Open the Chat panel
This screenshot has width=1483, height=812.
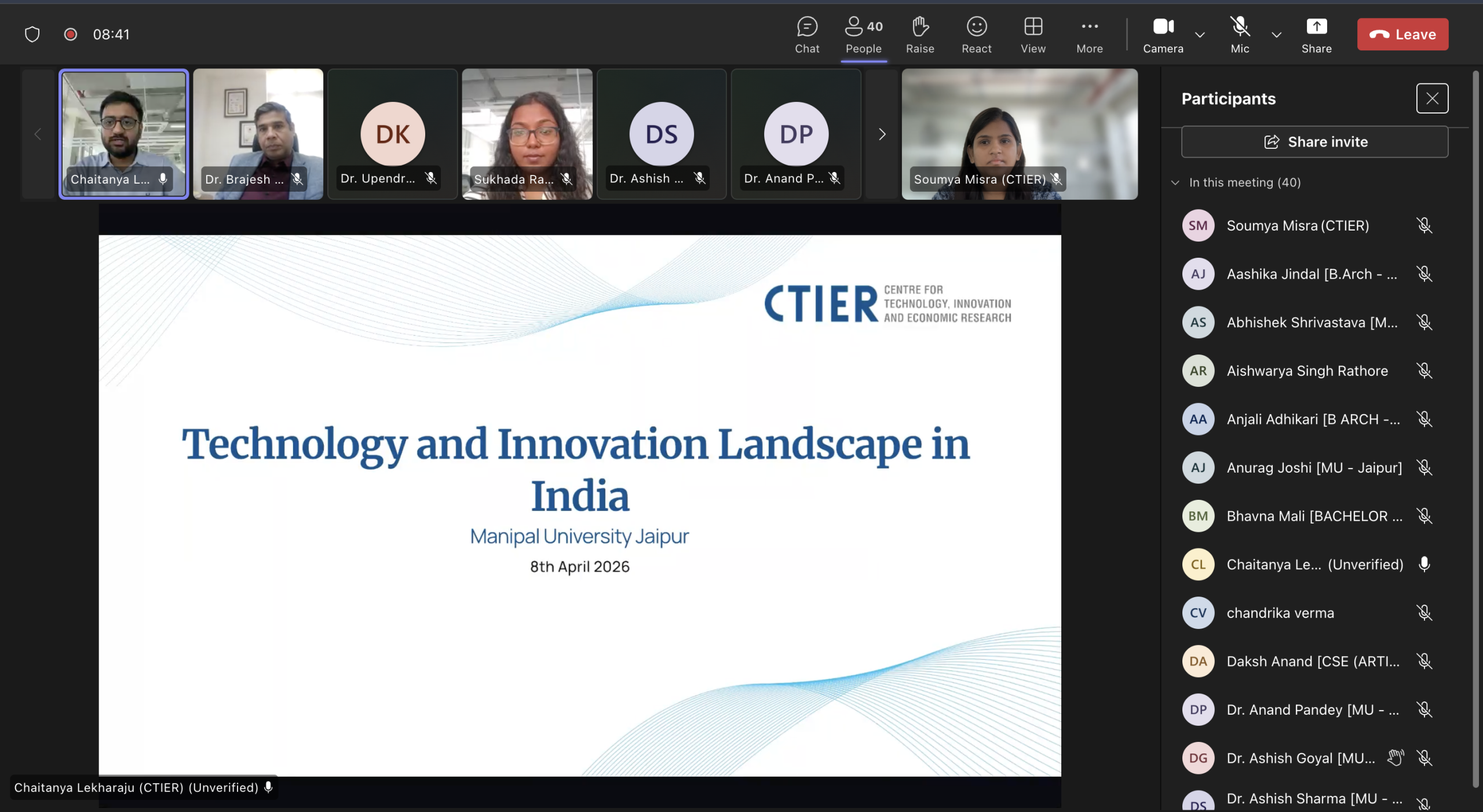(x=807, y=35)
